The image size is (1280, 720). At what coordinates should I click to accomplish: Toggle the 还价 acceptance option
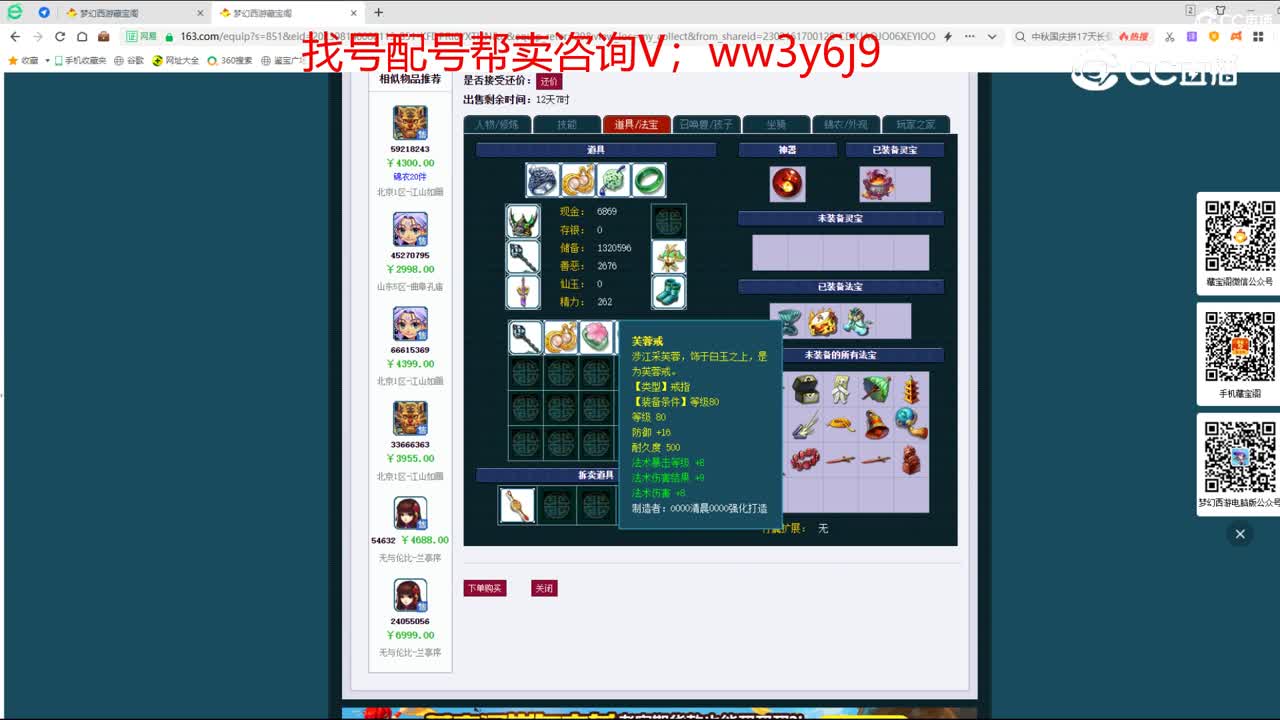[549, 80]
